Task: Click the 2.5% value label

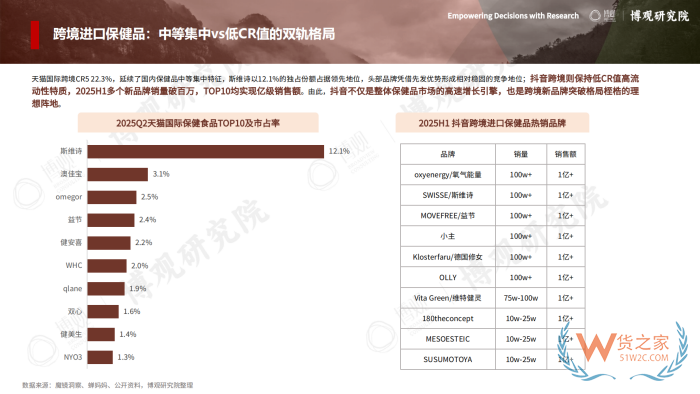Action: pyautogui.click(x=150, y=197)
